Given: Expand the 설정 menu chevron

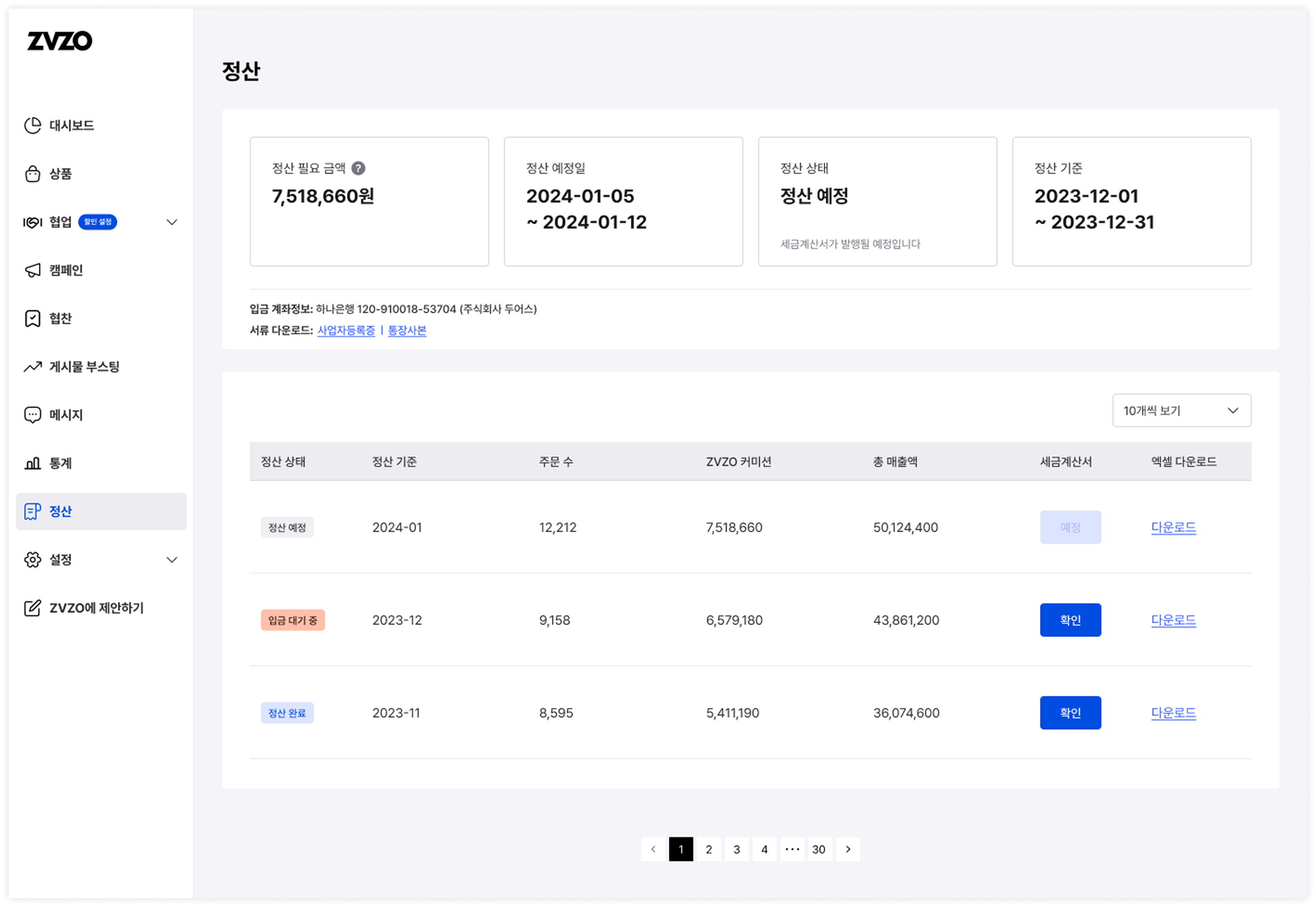Looking at the screenshot, I should (172, 560).
